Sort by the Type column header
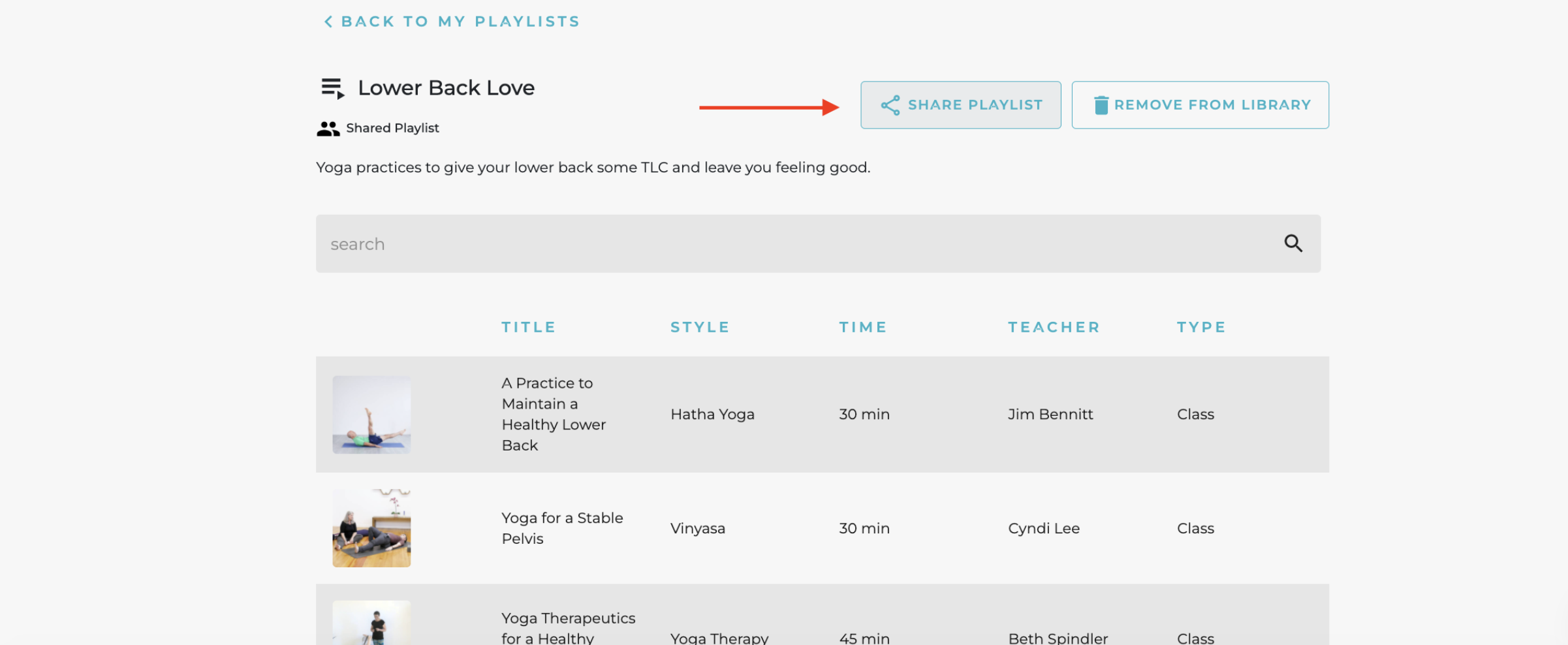This screenshot has height=645, width=1568. coord(1201,327)
